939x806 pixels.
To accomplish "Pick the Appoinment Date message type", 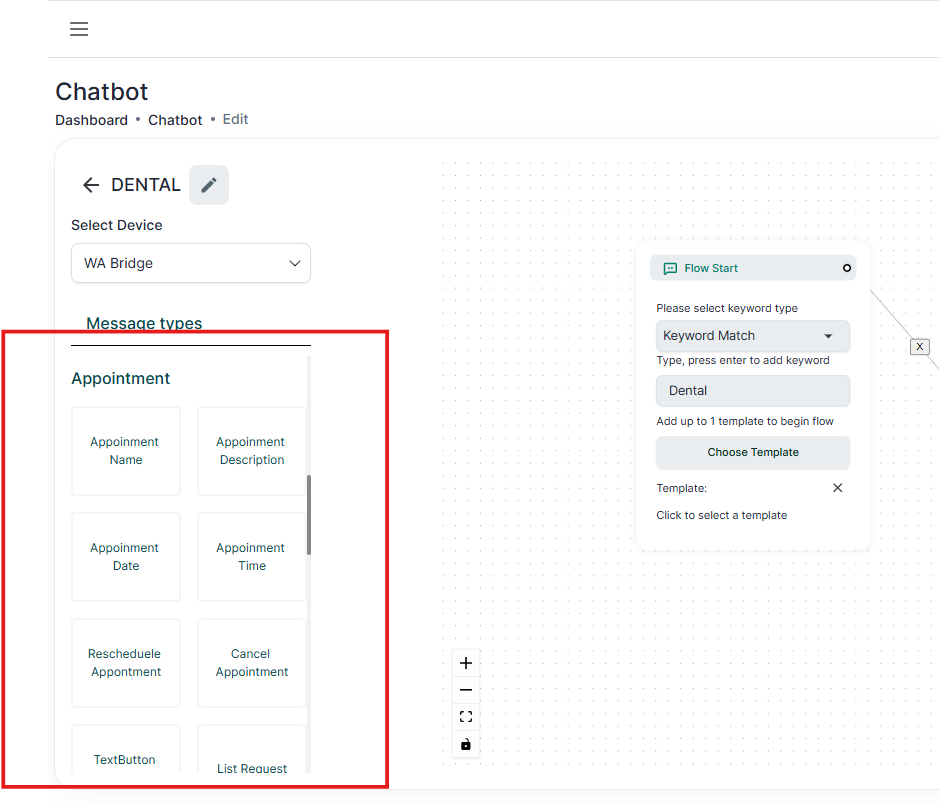I will pos(126,557).
